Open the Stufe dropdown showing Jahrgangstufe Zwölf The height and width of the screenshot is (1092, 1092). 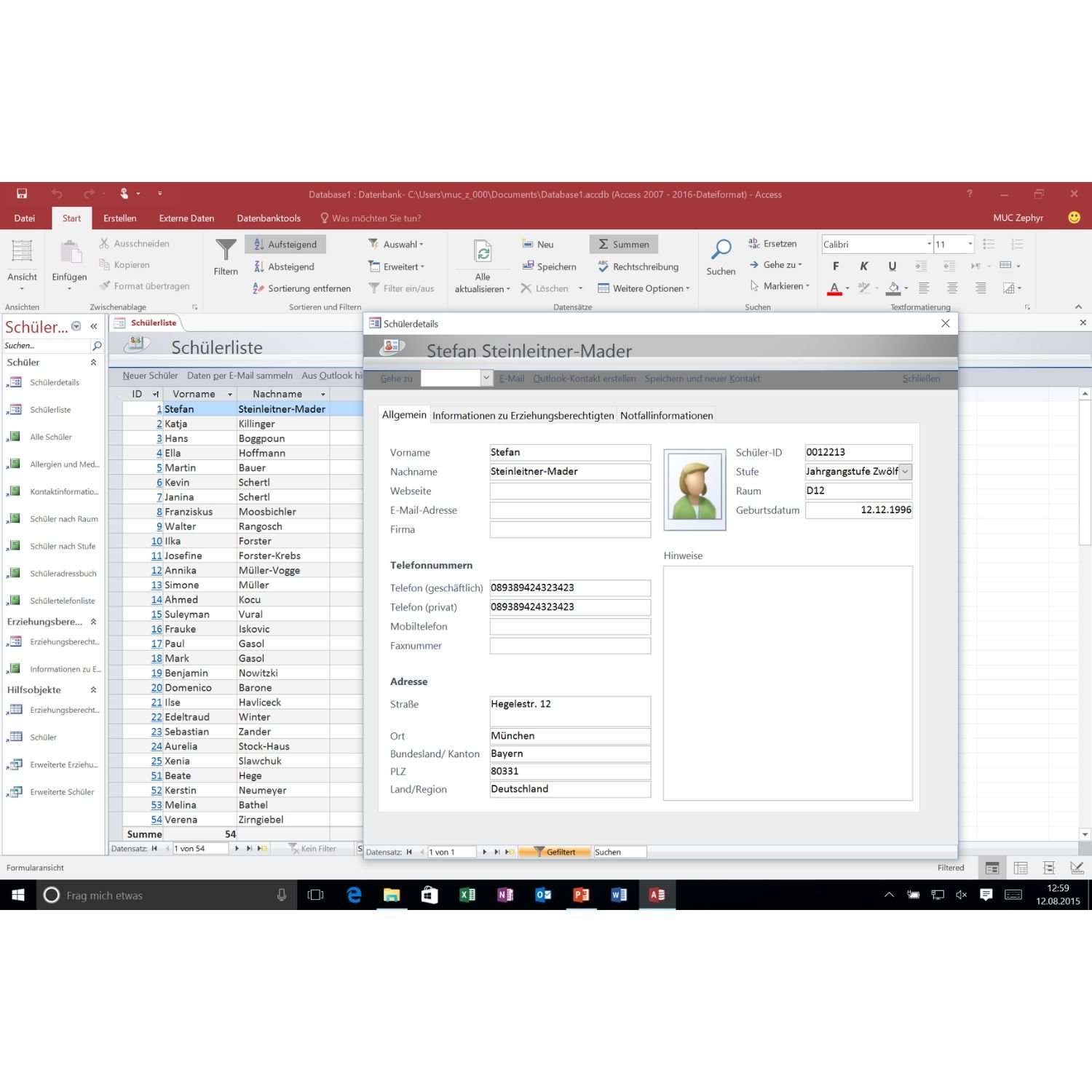tap(906, 471)
